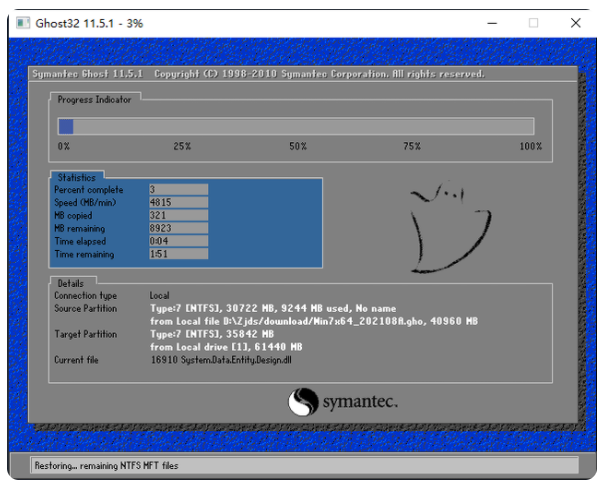Close the Ghost32 window
This screenshot has height=485, width=612.
coord(576,22)
